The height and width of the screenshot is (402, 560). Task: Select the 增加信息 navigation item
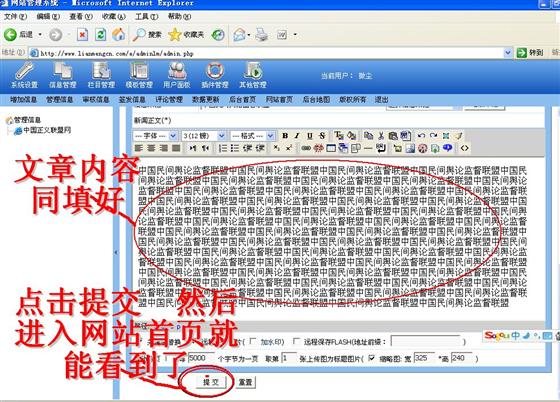(23, 100)
